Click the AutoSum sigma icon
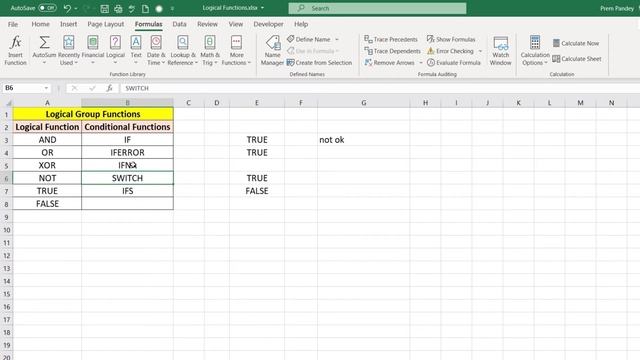Image resolution: width=640 pixels, height=360 pixels. point(44,42)
